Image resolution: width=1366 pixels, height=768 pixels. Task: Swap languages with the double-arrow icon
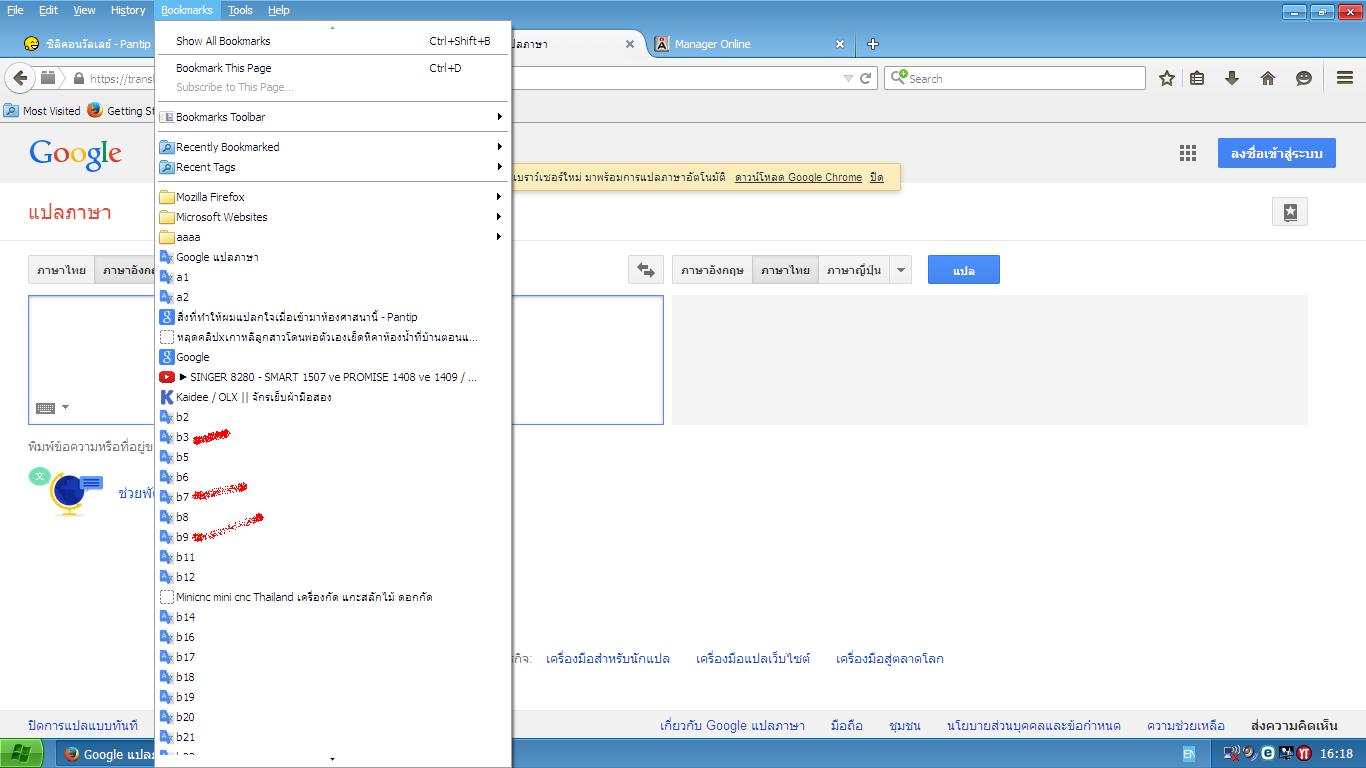point(646,270)
